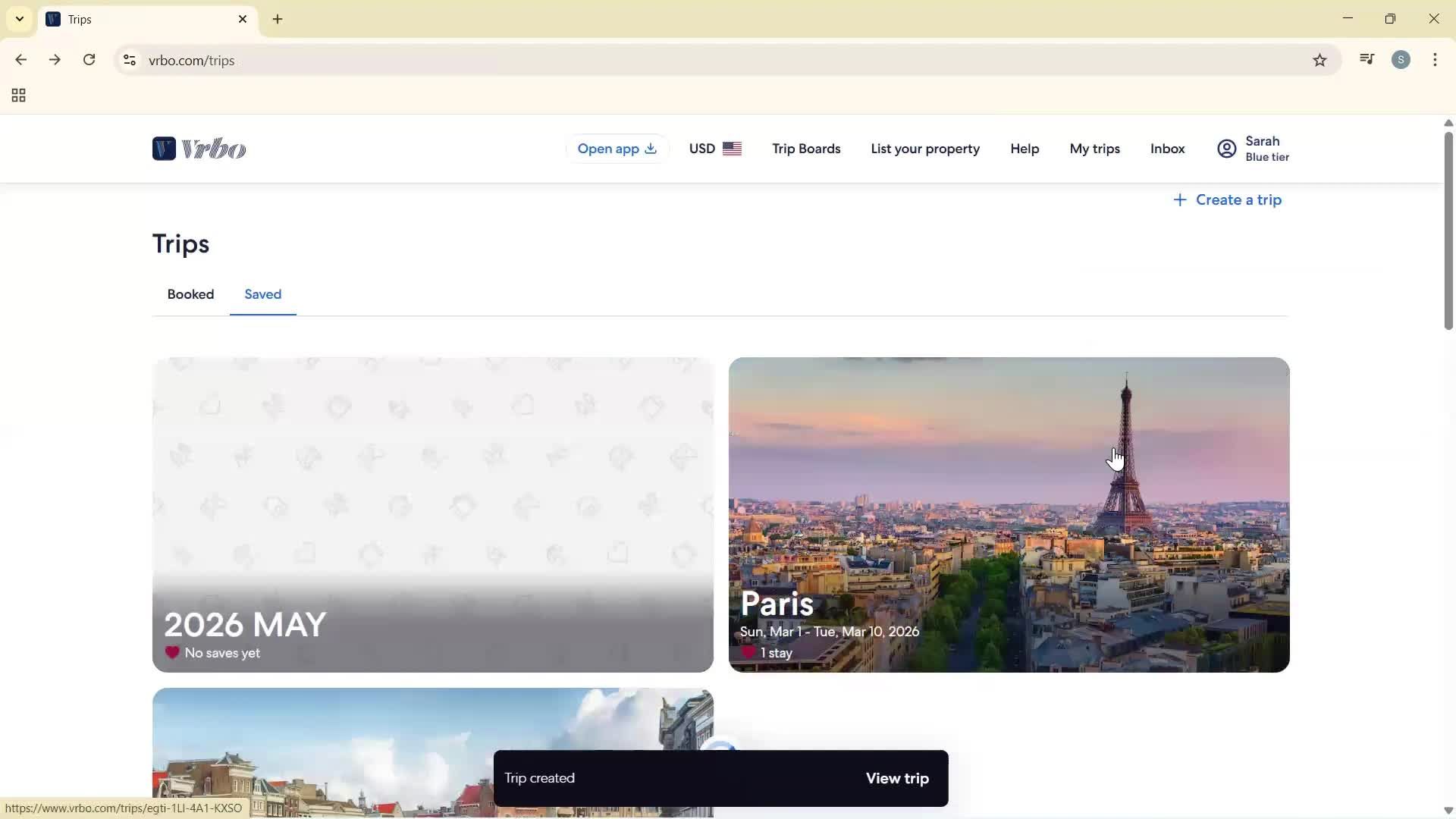Click the site settings icon in the address bar
This screenshot has height=819, width=1456.
[x=129, y=61]
